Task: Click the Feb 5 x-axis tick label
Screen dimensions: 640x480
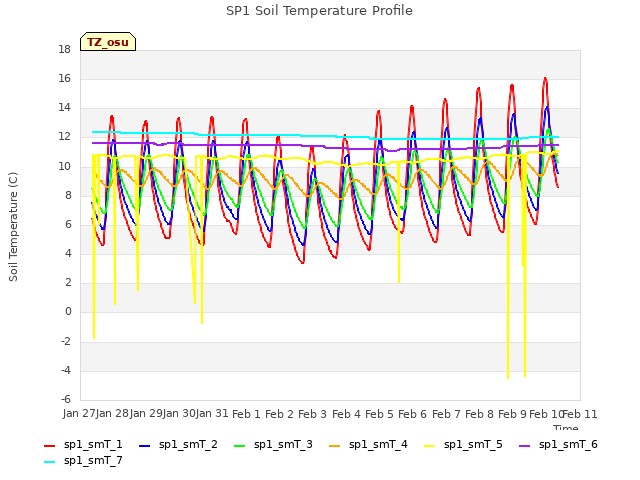Action: pos(379,414)
